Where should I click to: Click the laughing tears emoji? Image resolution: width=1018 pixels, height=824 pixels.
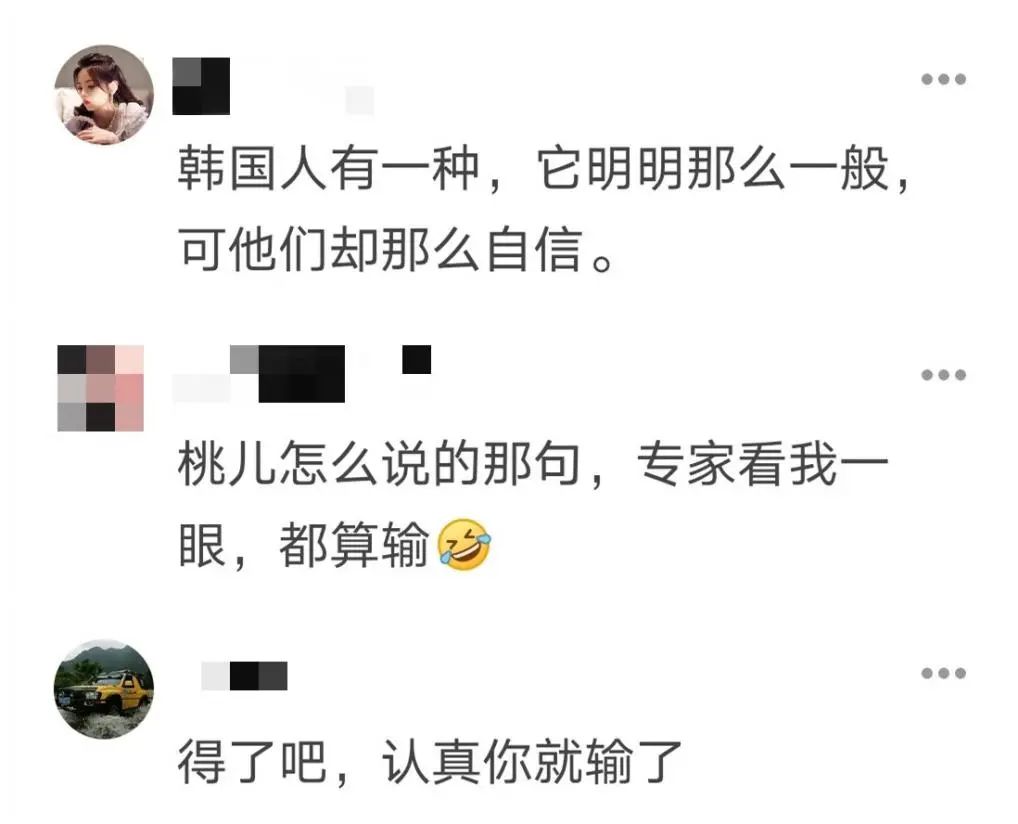pos(464,545)
